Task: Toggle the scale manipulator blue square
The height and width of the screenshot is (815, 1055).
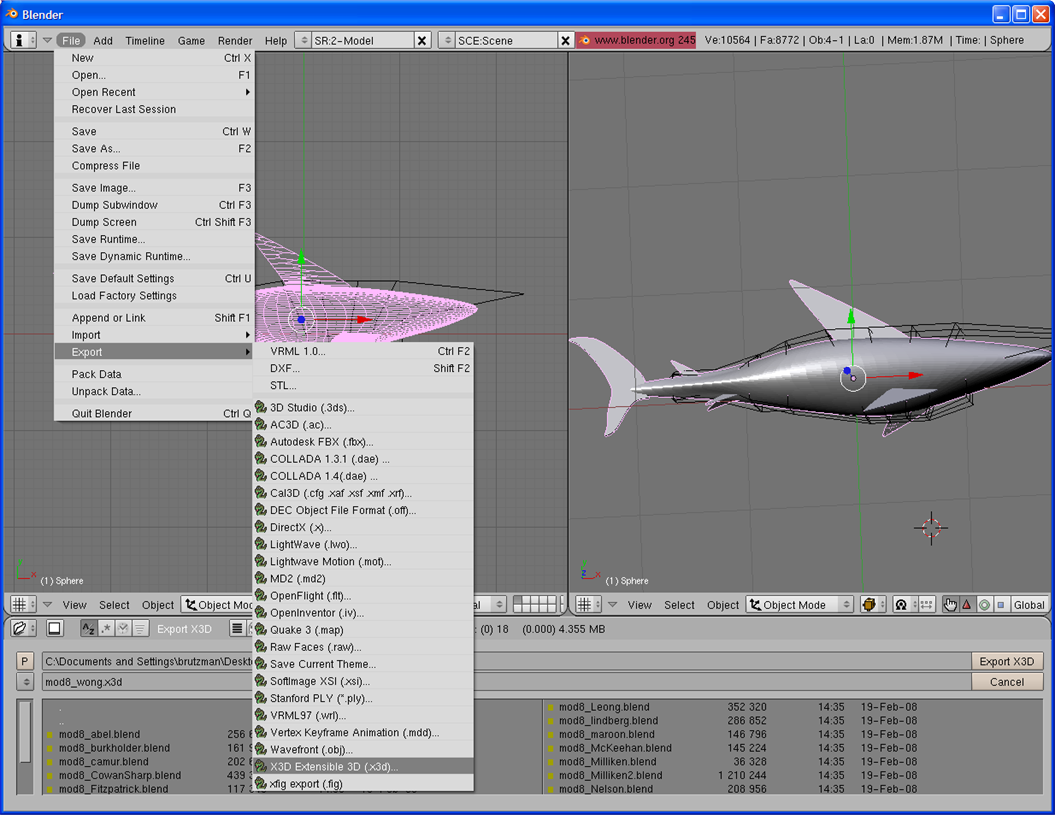Action: point(1001,605)
